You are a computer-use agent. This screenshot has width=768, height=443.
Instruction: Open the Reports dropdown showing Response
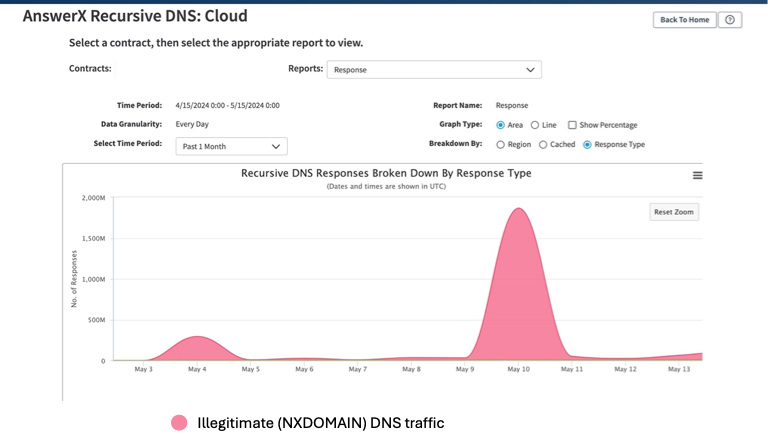pyautogui.click(x=433, y=70)
